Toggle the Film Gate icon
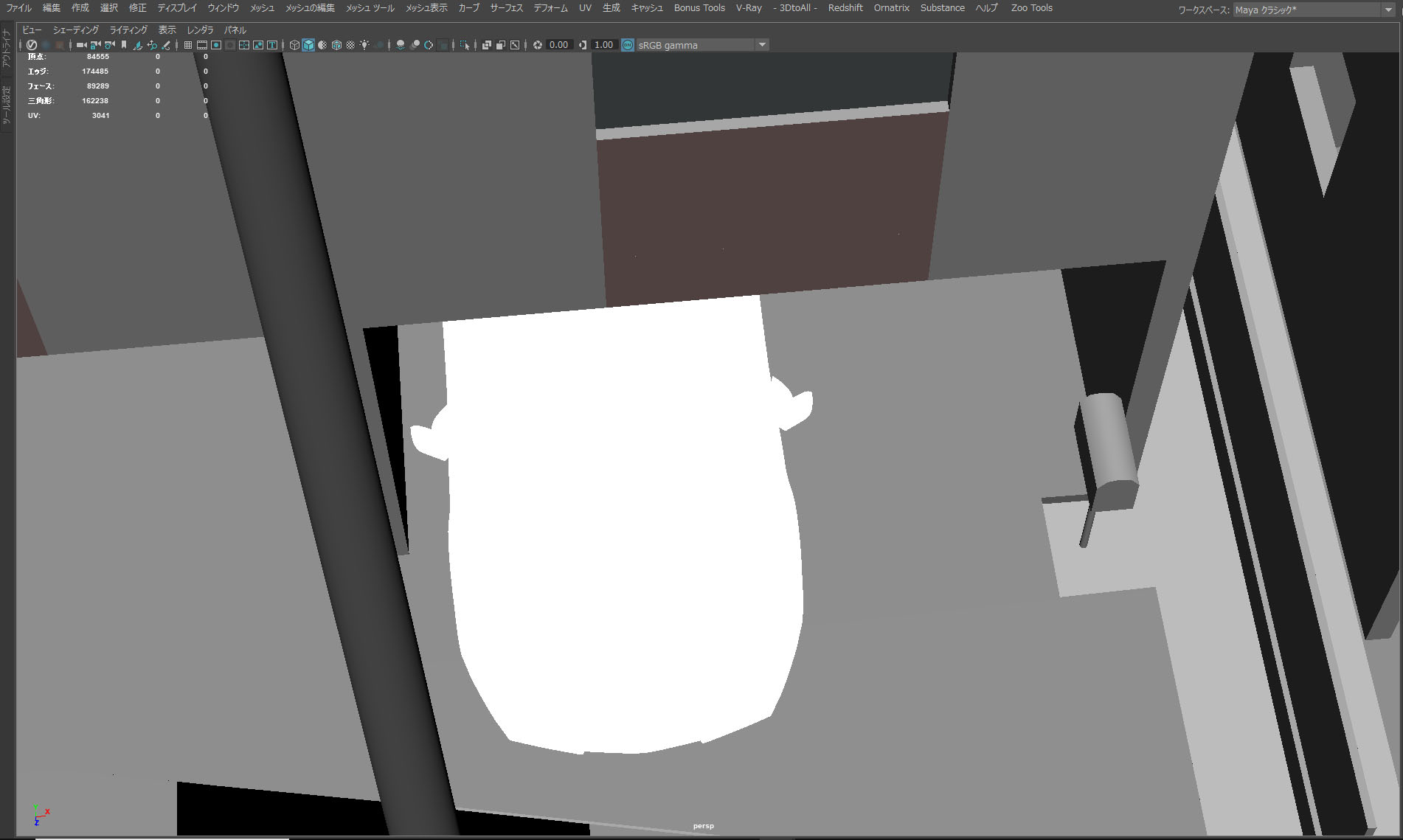1403x840 pixels. coord(202,45)
